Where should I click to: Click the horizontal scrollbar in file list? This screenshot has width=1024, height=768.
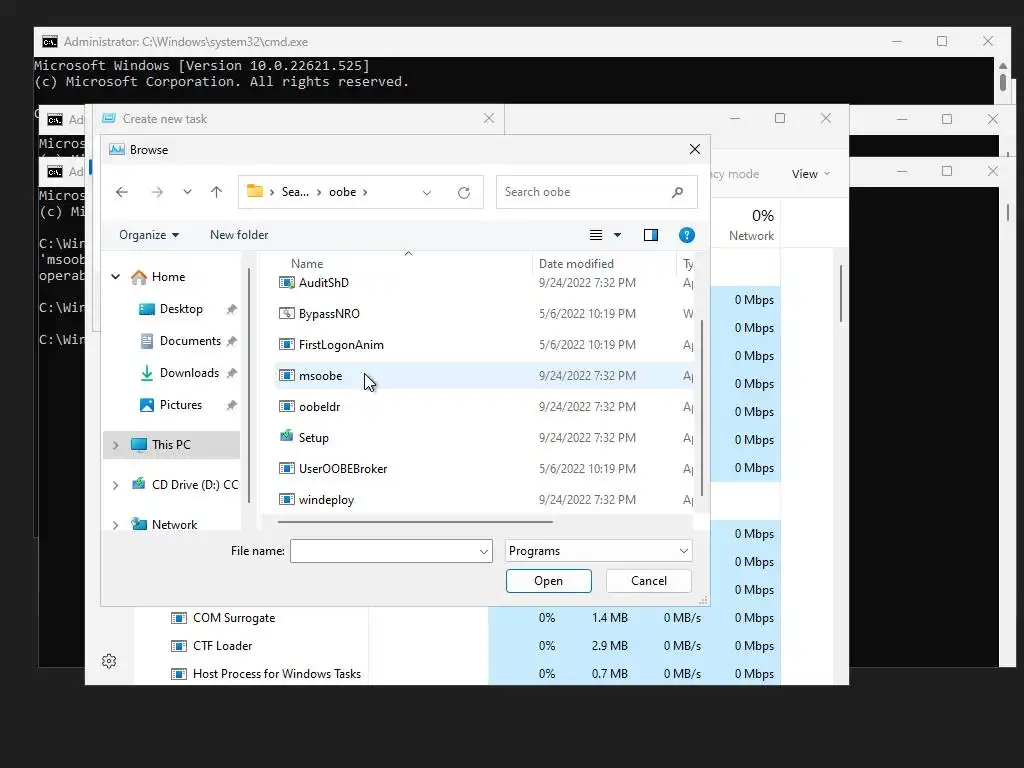(415, 522)
